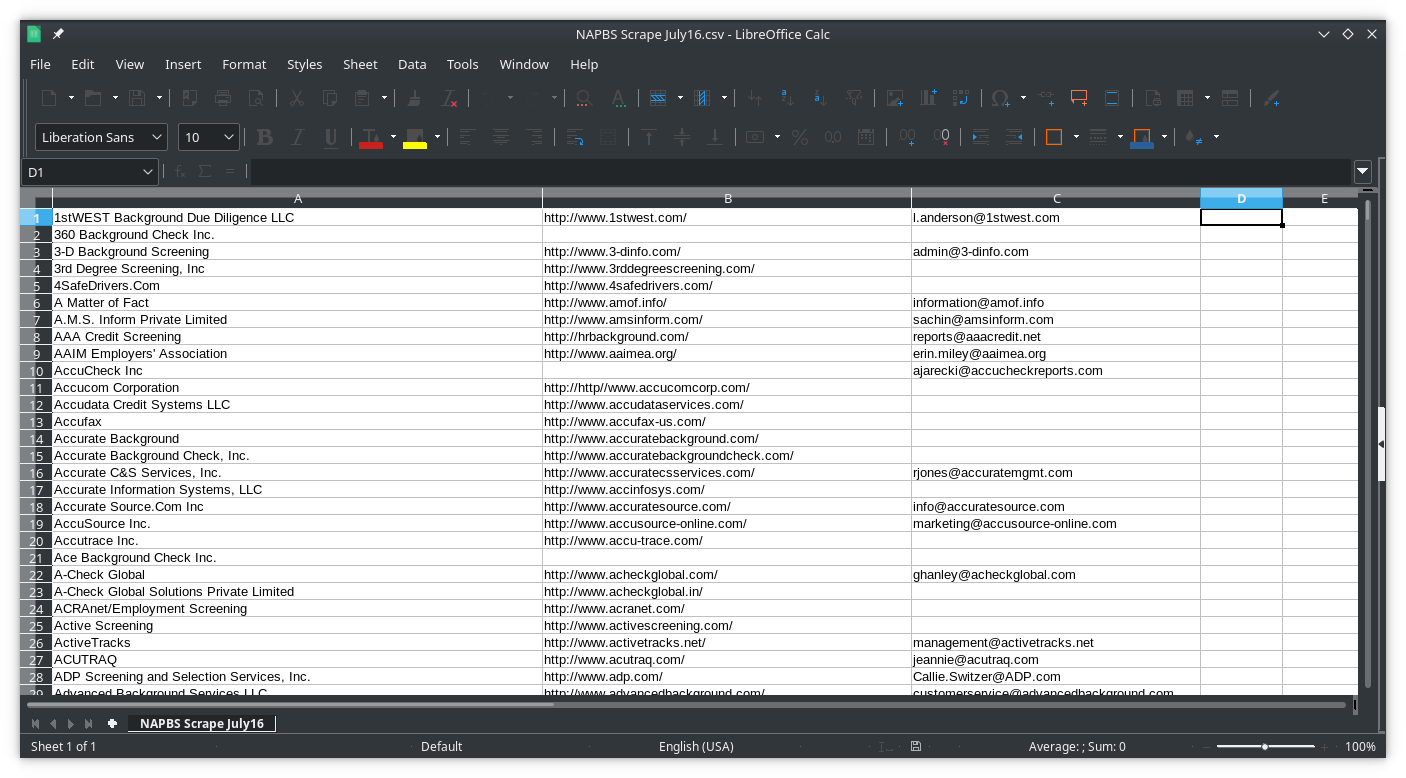
Task: Open the Sheet menu
Action: click(360, 64)
